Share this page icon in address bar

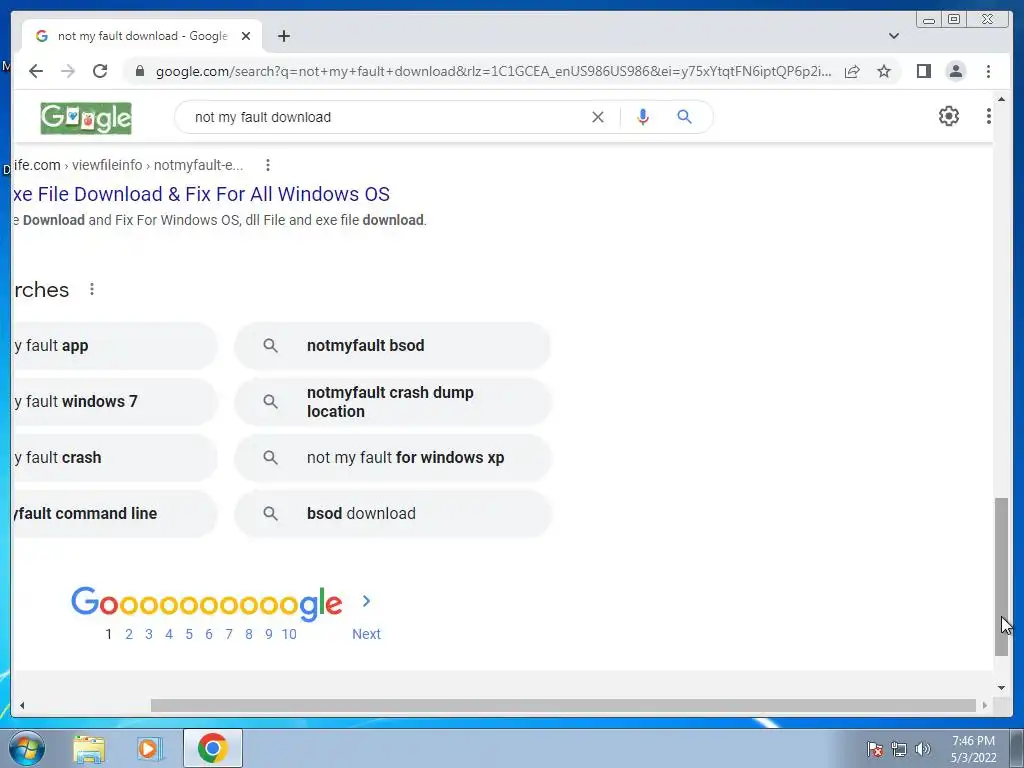tap(852, 71)
